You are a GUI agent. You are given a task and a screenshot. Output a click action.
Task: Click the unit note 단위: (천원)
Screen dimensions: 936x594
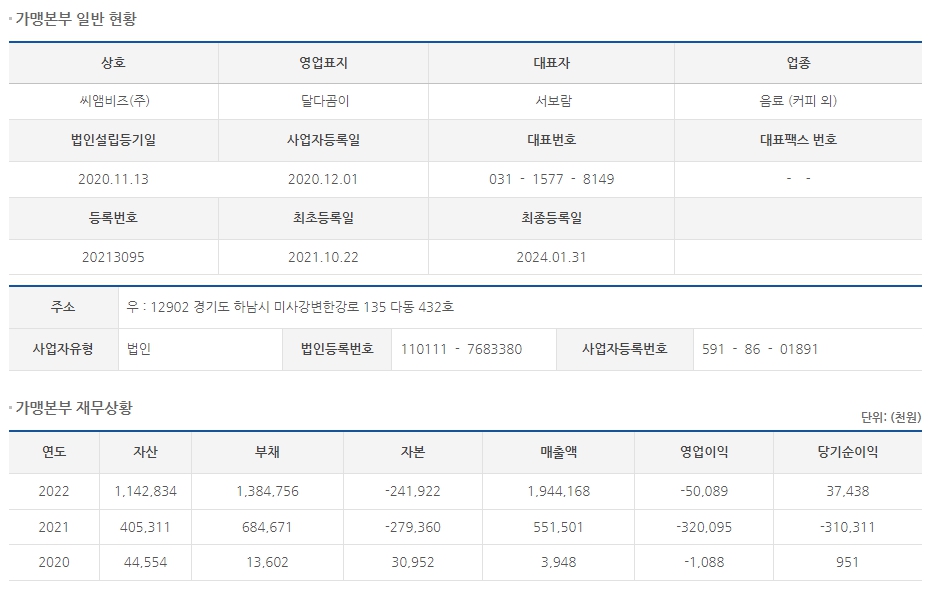[x=891, y=417]
